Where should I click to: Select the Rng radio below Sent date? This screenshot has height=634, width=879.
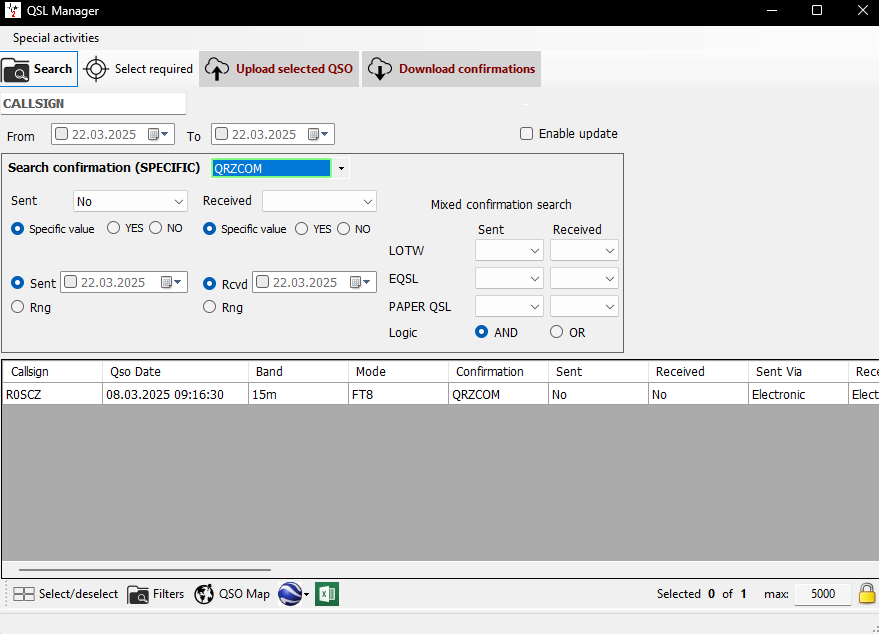coord(18,307)
